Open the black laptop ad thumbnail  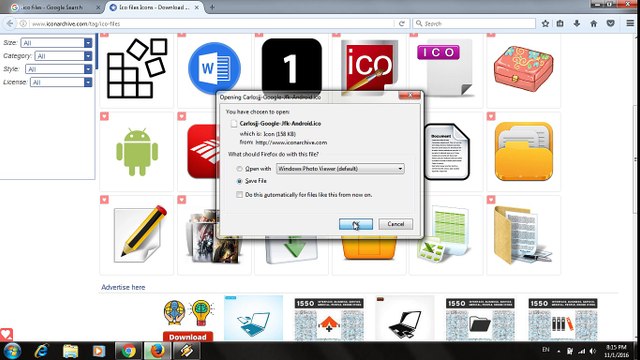tap(404, 318)
